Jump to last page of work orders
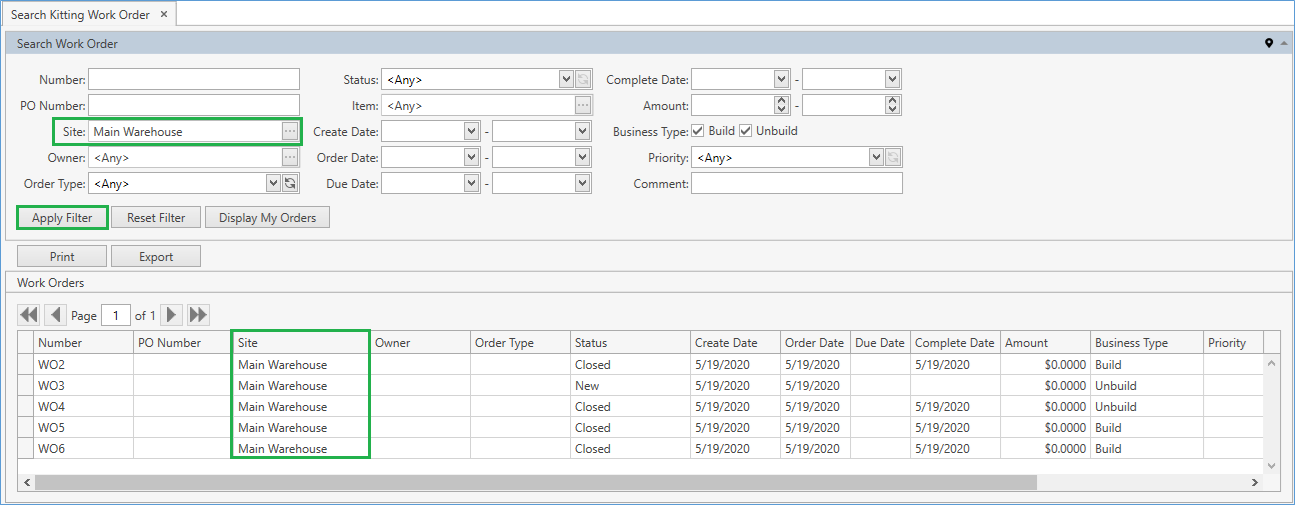 click(199, 315)
